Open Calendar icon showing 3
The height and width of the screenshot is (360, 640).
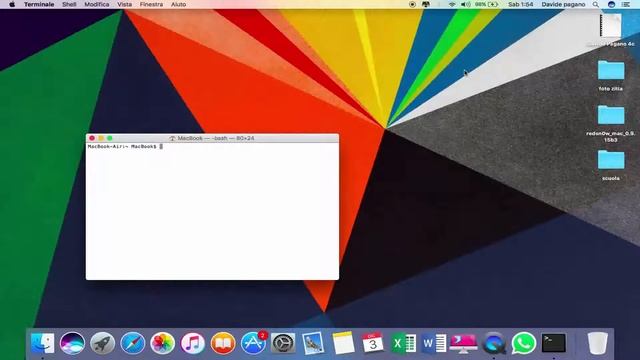pos(373,343)
